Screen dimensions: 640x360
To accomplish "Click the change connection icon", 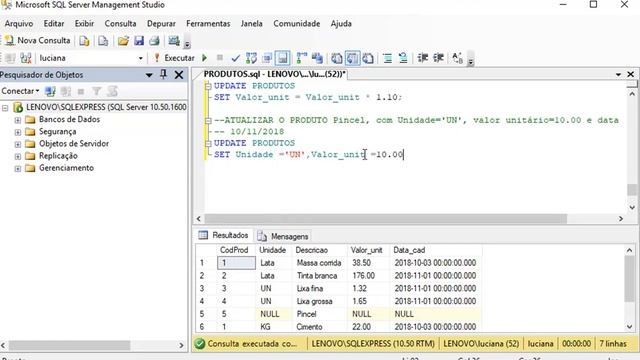I will coord(26,58).
